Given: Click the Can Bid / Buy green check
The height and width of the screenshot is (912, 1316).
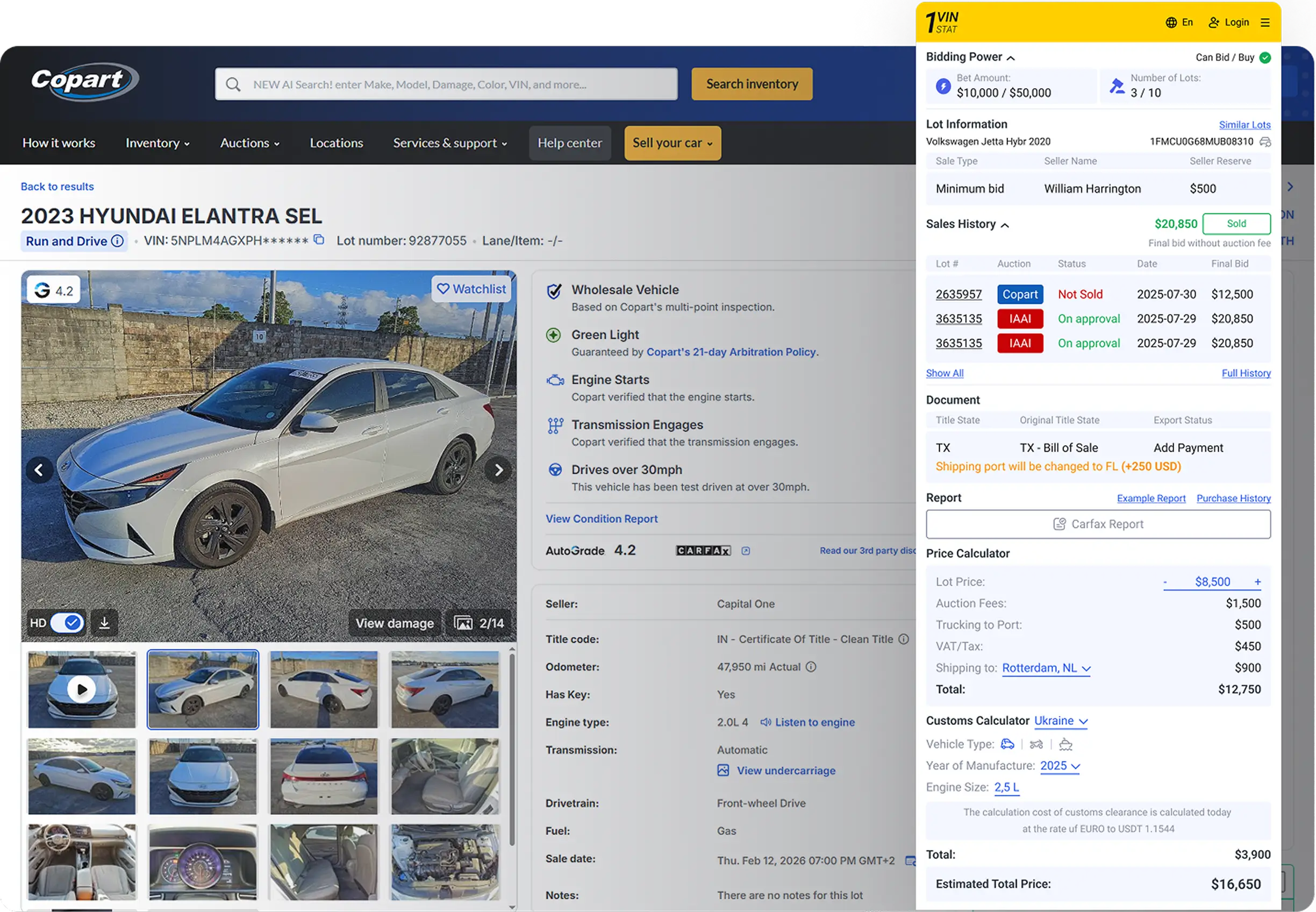Looking at the screenshot, I should point(1265,58).
